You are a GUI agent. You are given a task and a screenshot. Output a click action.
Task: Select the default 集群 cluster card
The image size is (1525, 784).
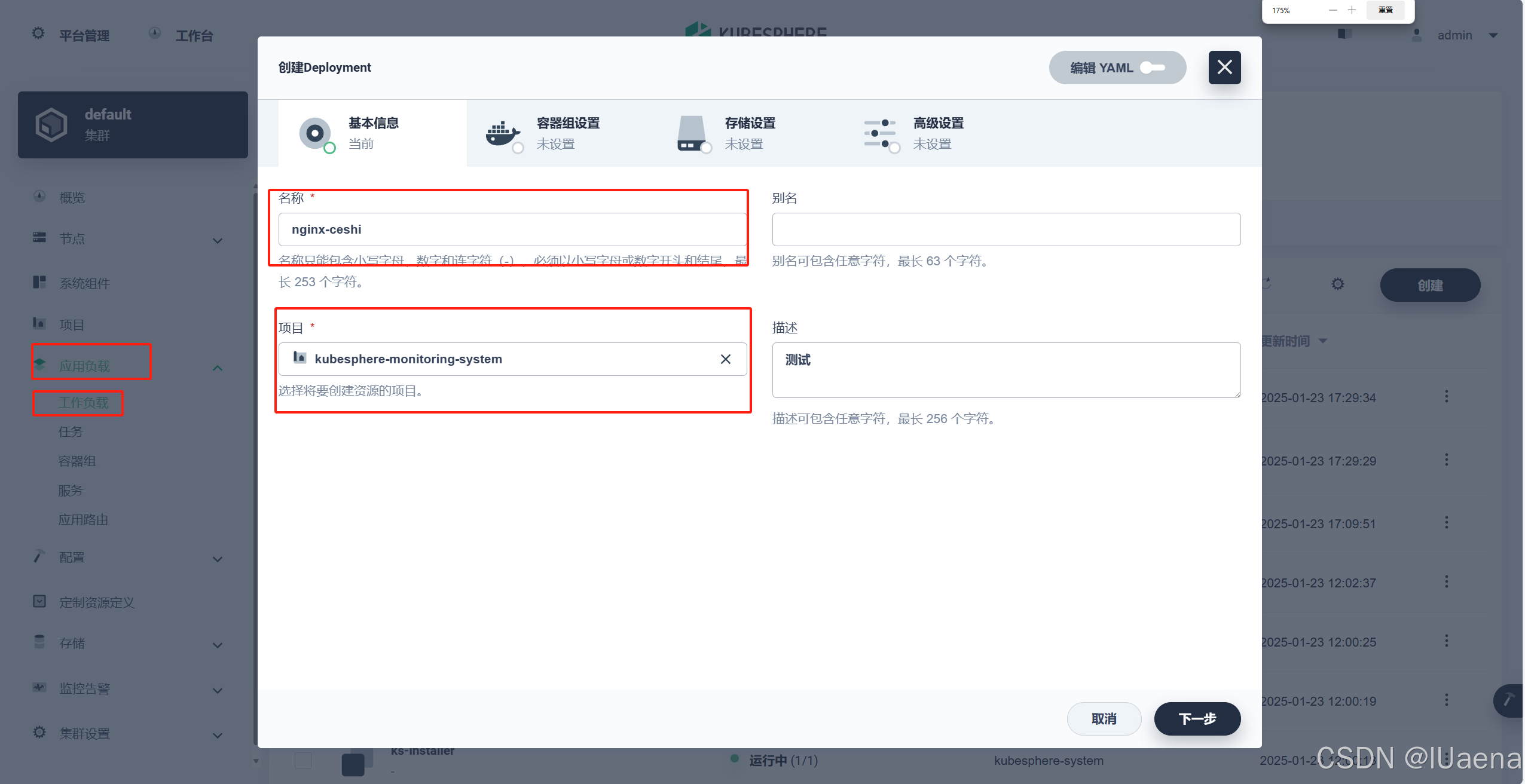click(x=133, y=125)
